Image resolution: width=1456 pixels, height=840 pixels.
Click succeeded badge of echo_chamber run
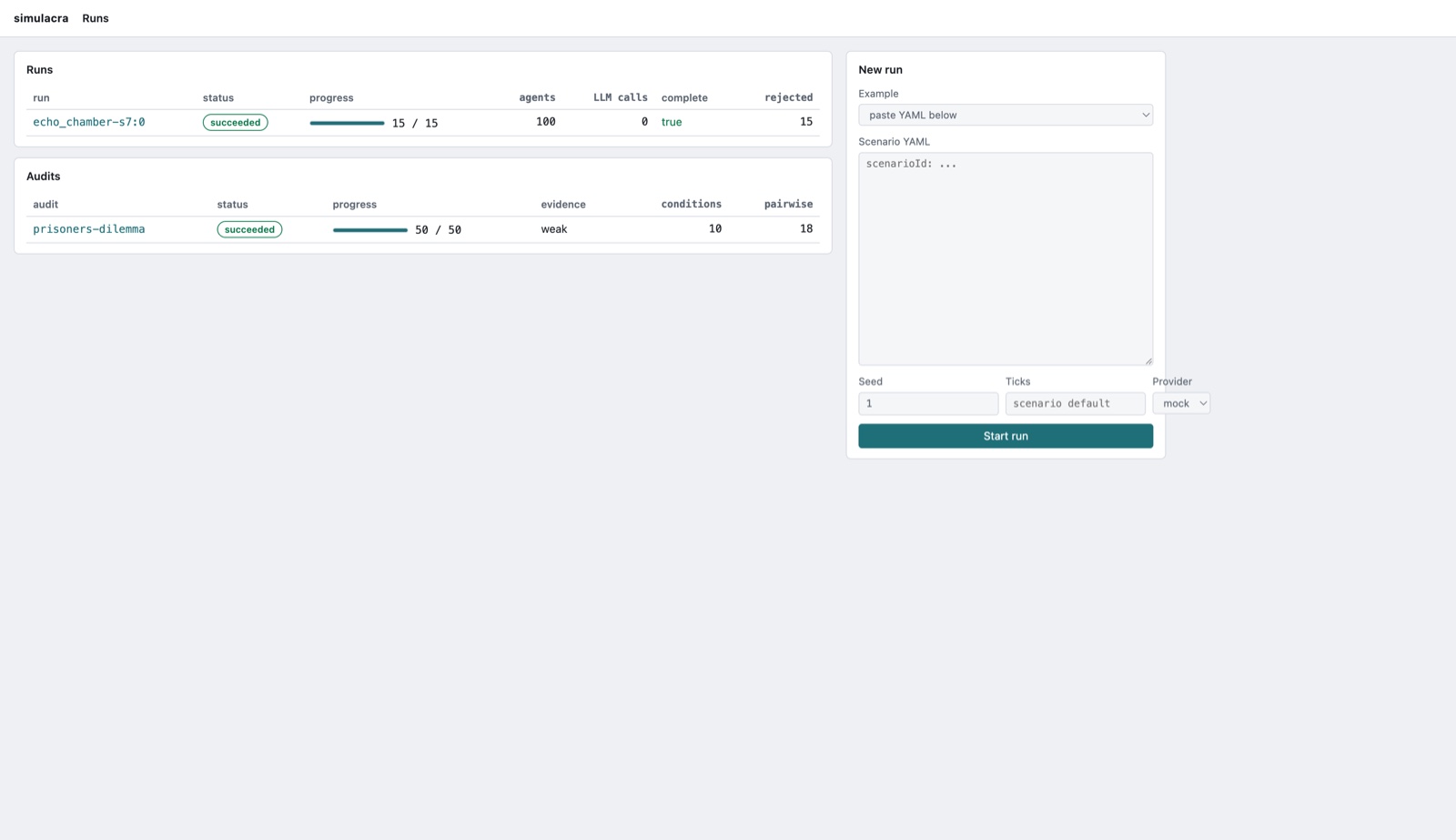(x=235, y=122)
